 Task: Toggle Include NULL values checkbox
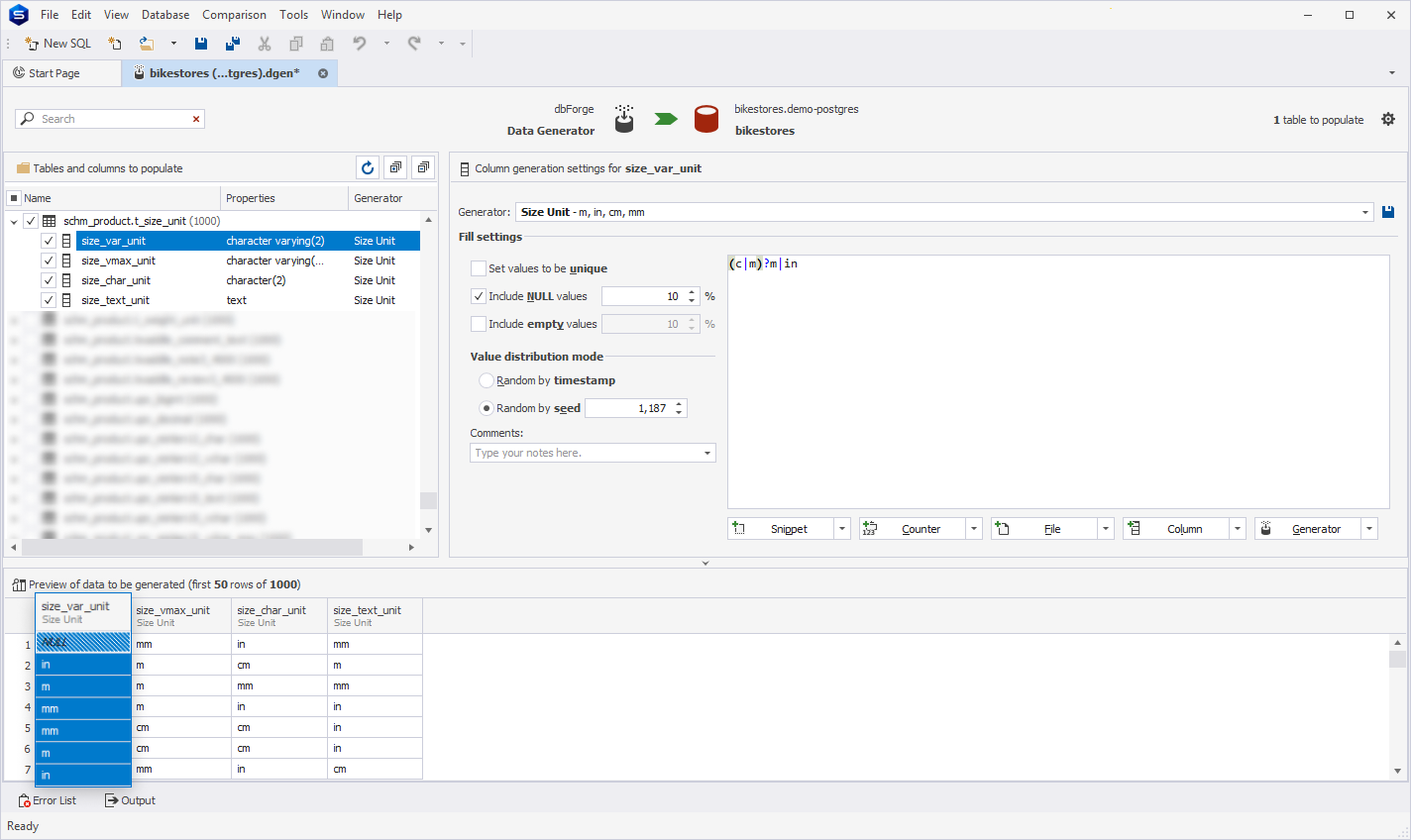pos(479,296)
